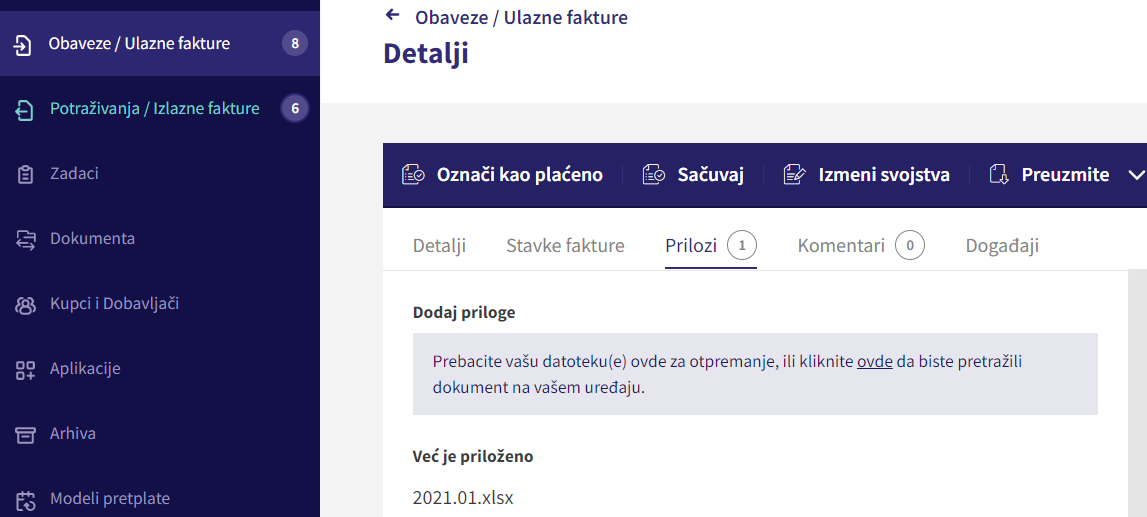This screenshot has height=517, width=1147.
Task: Click the Obaveze / Ulazne fakture sidebar icon
Action: 23,45
